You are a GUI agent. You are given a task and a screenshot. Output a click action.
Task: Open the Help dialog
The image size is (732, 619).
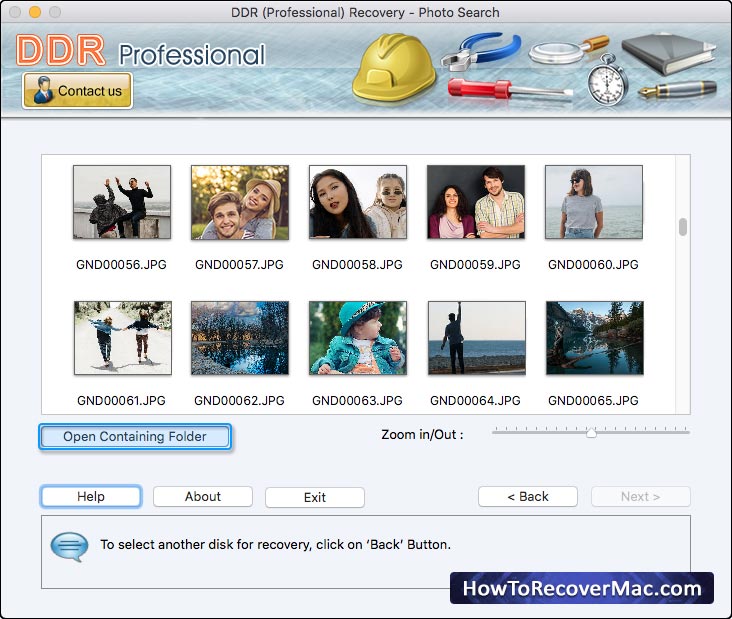[91, 497]
